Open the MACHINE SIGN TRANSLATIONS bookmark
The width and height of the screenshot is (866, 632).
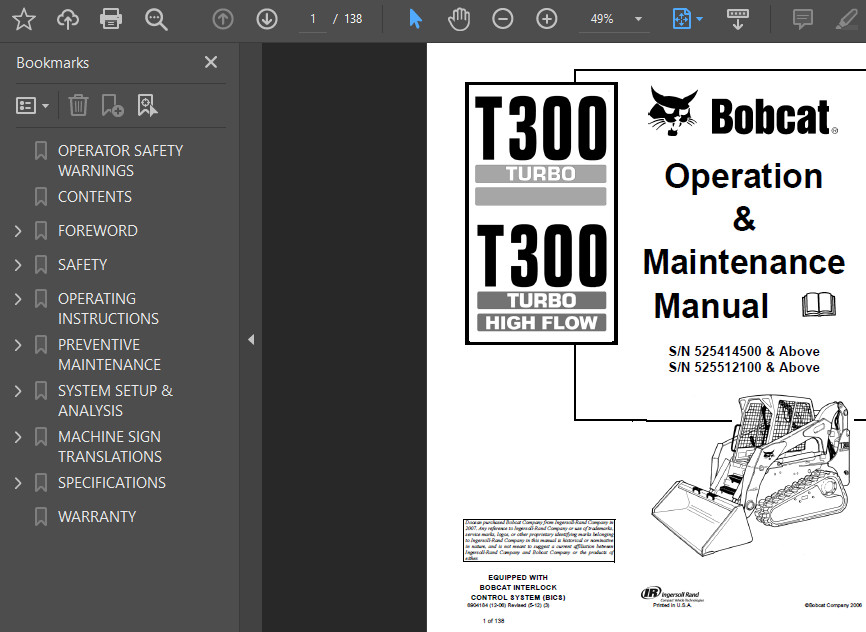[x=110, y=446]
